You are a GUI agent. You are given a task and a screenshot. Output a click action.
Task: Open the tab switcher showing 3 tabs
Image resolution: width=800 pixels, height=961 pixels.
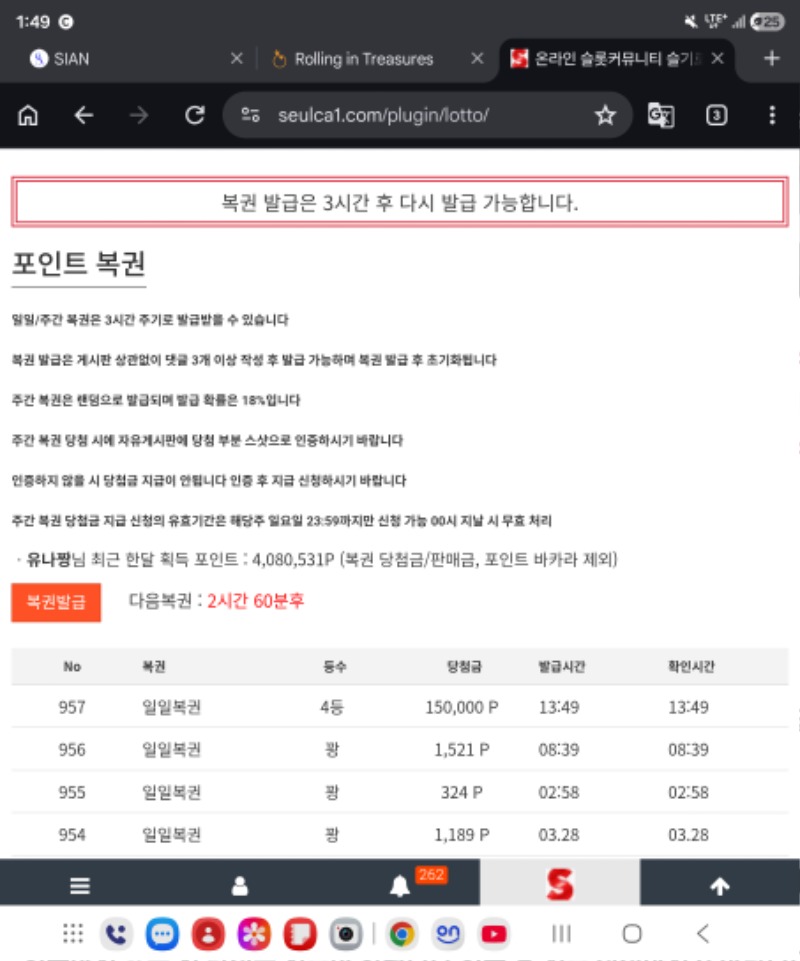point(716,116)
